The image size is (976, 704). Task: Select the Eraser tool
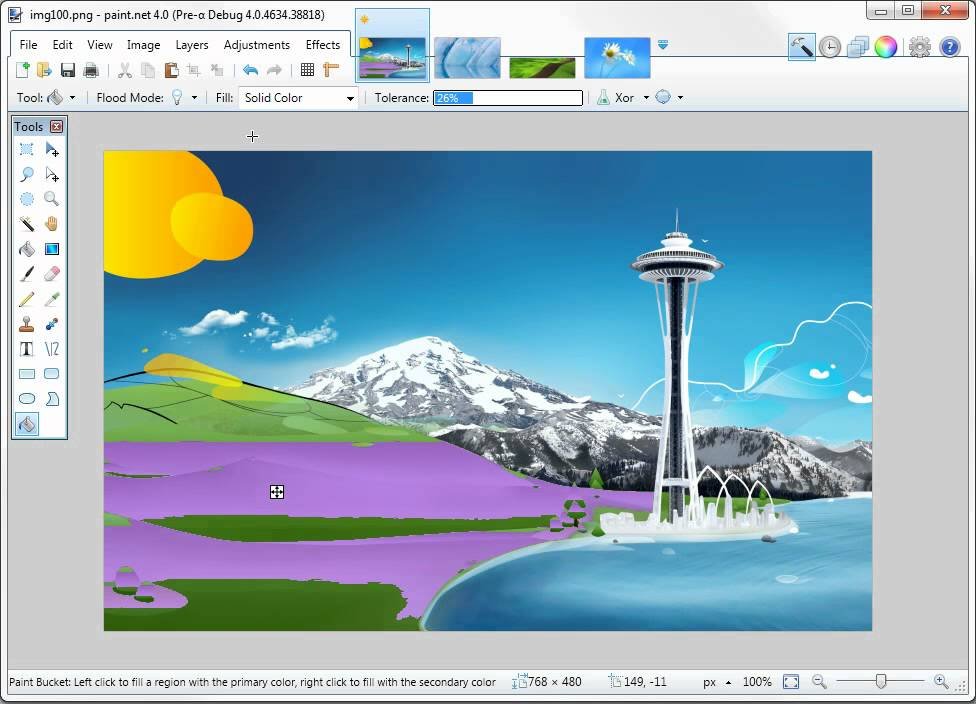pos(52,274)
